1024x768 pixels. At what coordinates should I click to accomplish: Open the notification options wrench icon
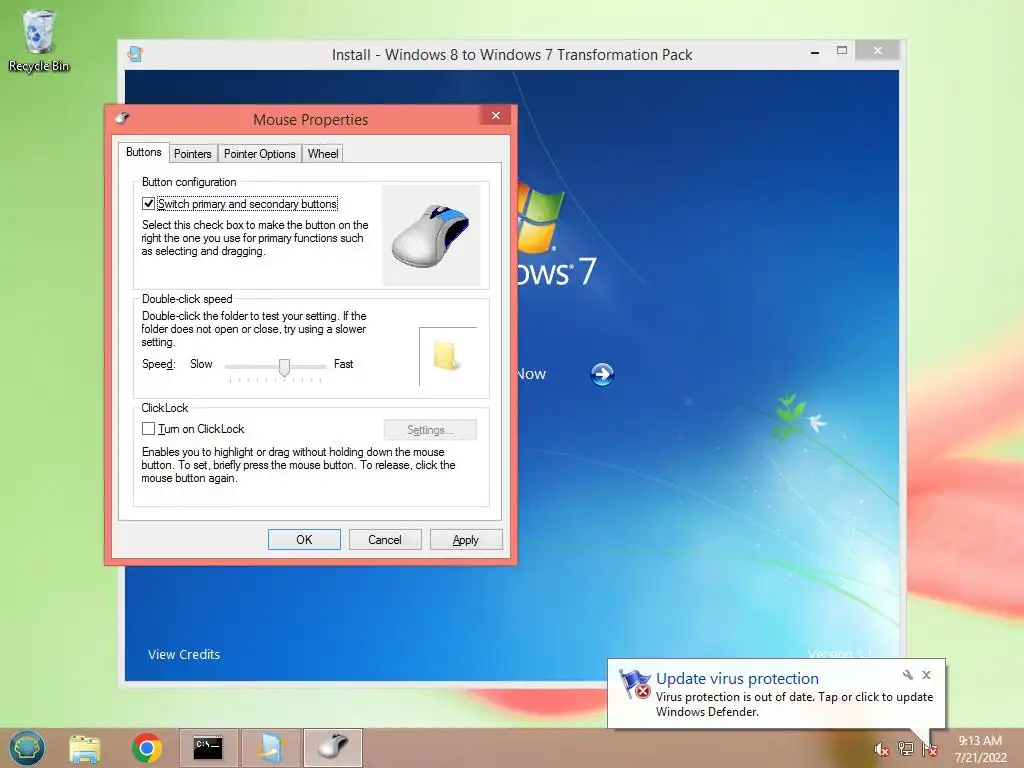tap(908, 675)
